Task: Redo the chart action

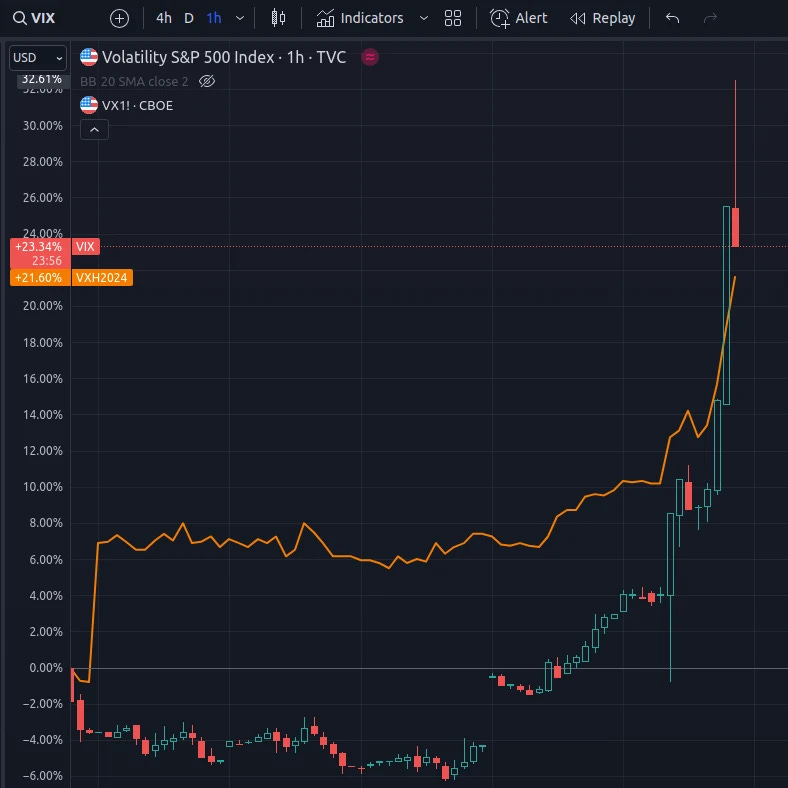Action: tap(710, 18)
